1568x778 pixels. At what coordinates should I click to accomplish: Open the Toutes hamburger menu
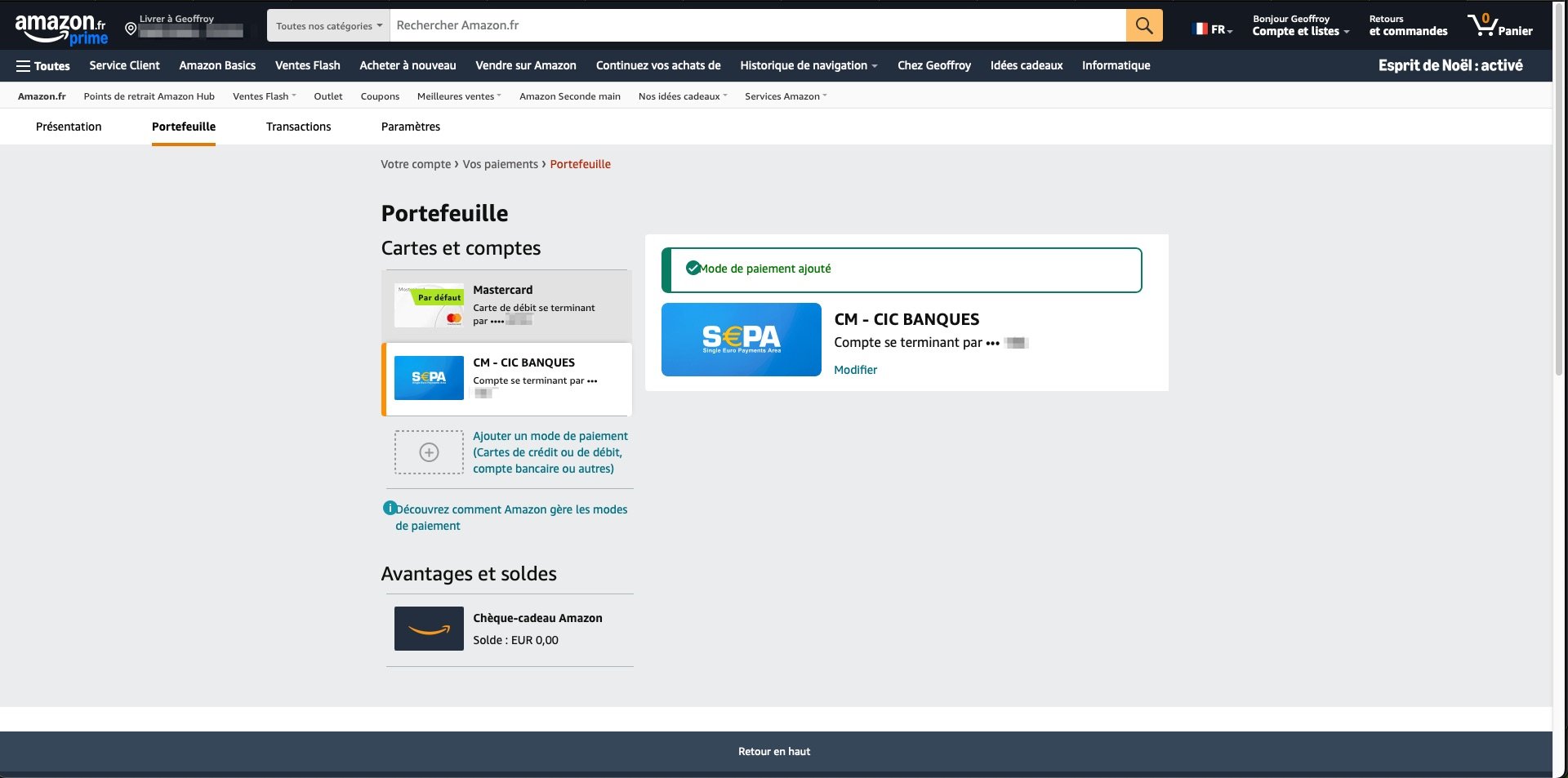(43, 66)
